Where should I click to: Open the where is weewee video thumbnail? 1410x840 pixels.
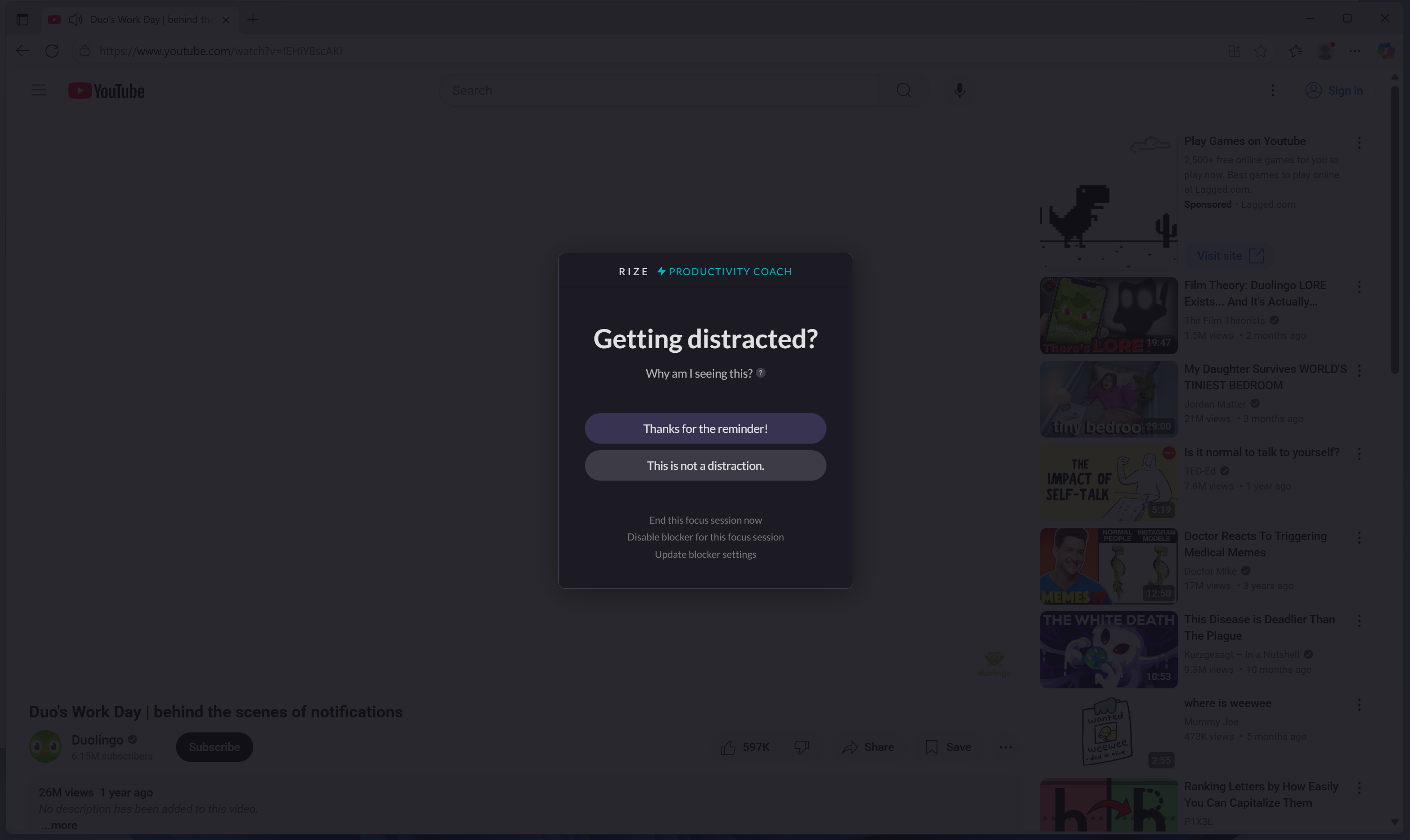coord(1108,731)
